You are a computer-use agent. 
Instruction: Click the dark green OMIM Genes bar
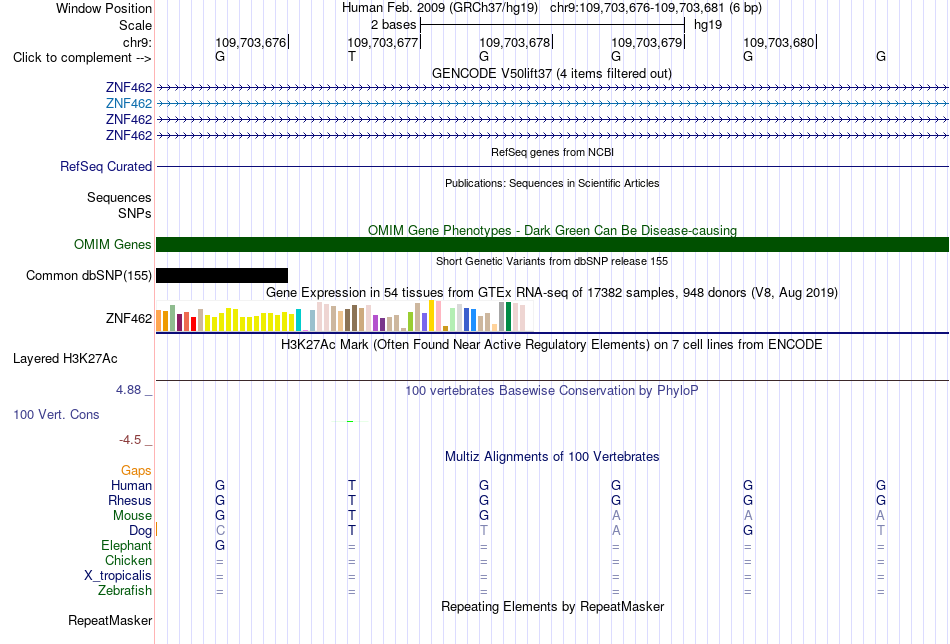[x=552, y=244]
